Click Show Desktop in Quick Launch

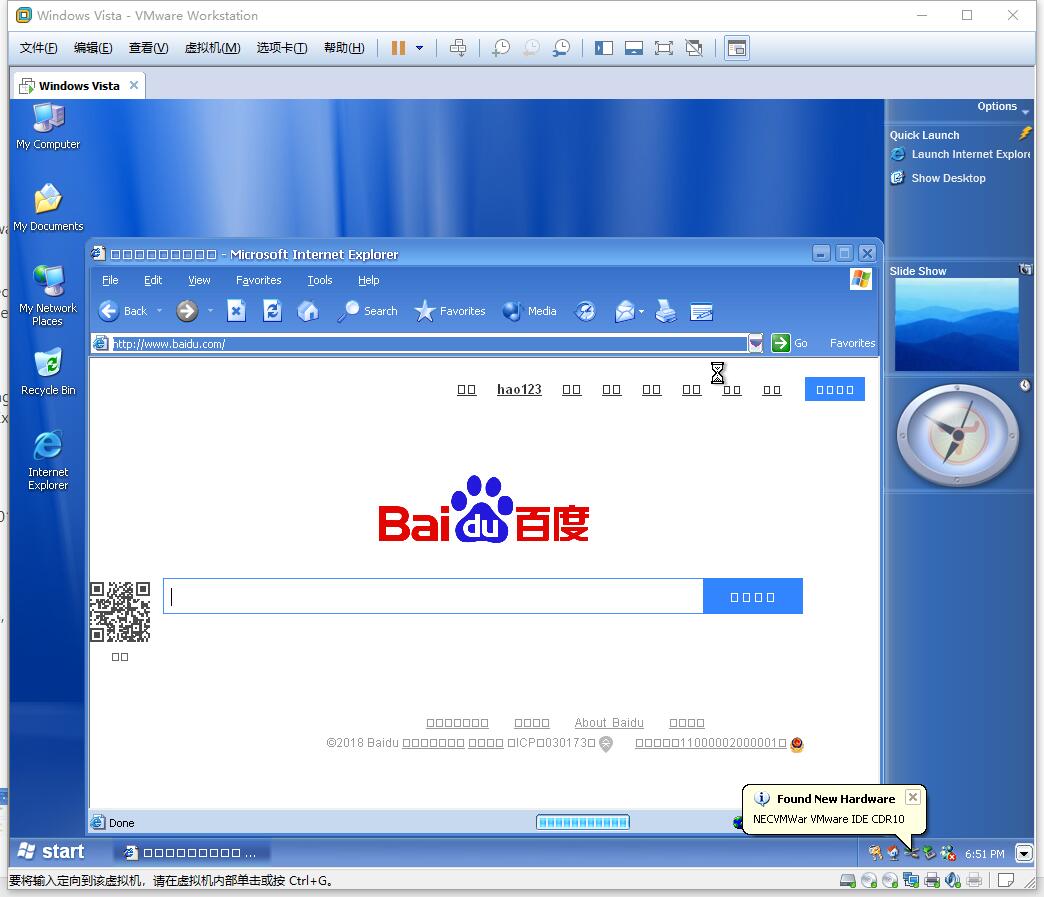click(938, 178)
